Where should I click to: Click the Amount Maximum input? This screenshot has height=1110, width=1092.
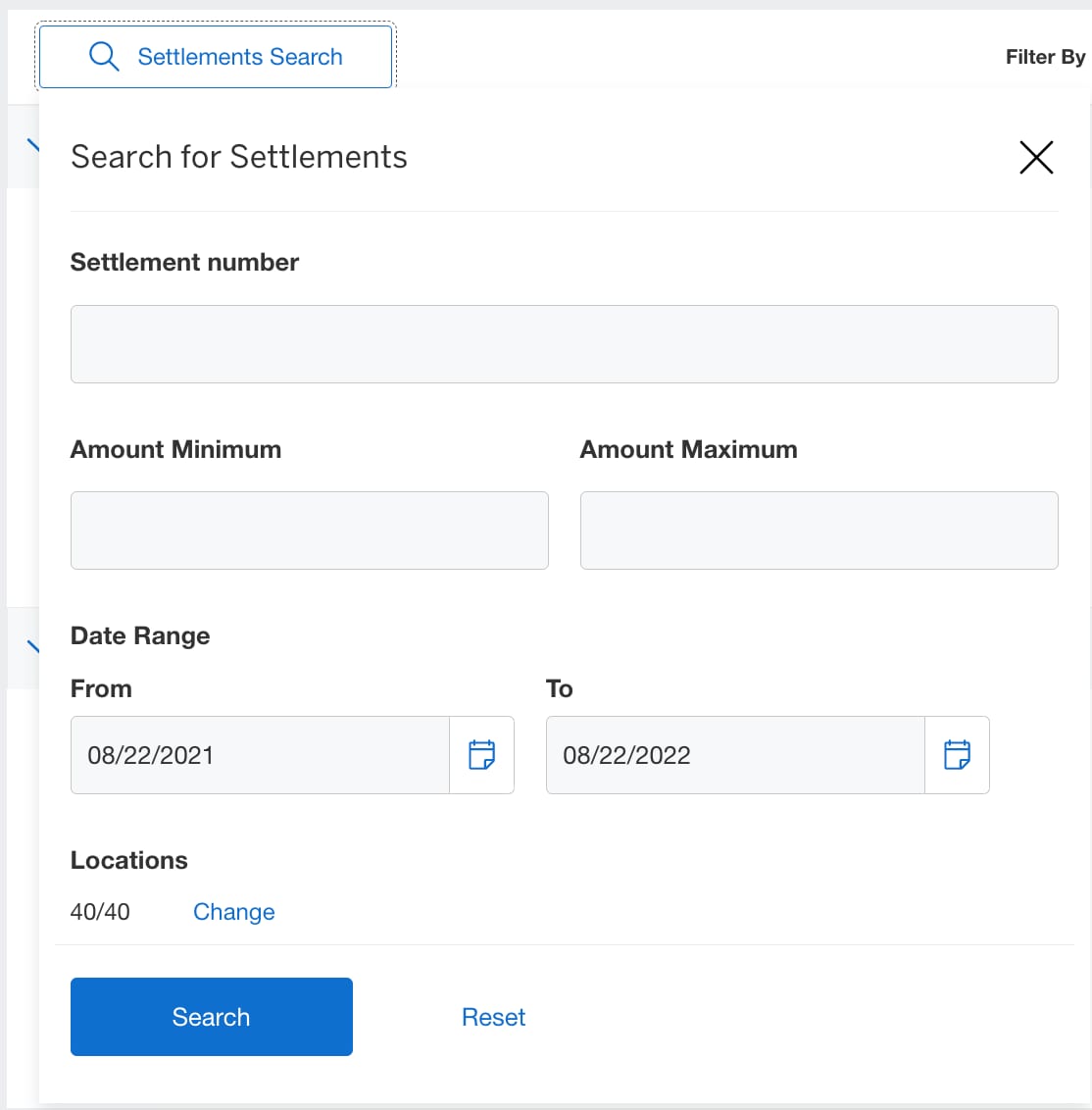click(819, 530)
